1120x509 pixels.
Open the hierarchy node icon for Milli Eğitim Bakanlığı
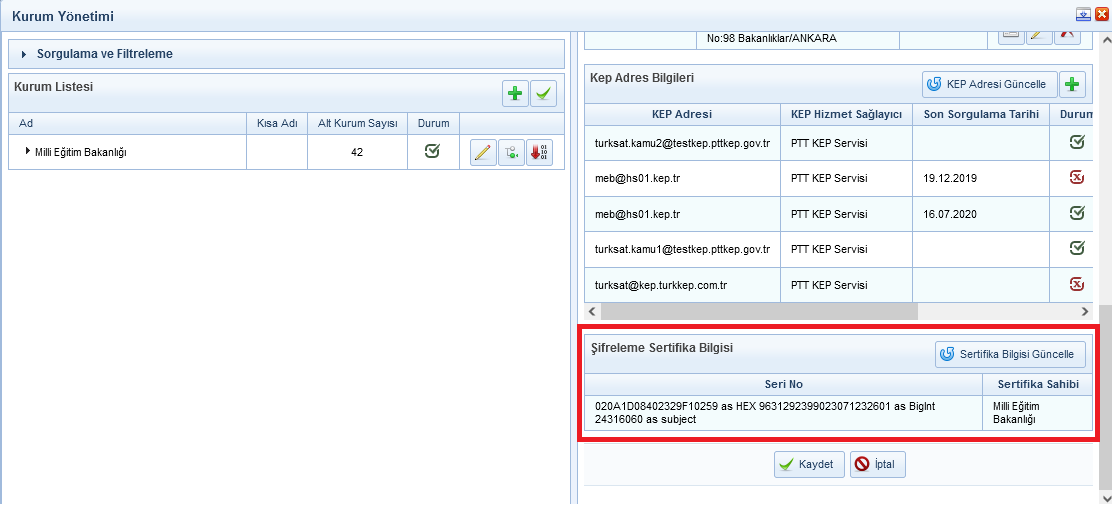511,152
